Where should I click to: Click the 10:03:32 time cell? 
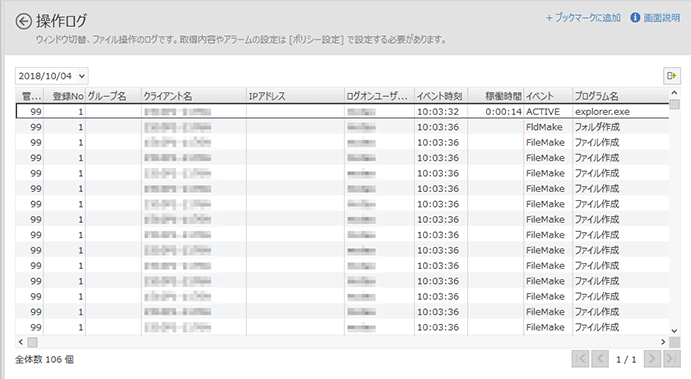441,111
